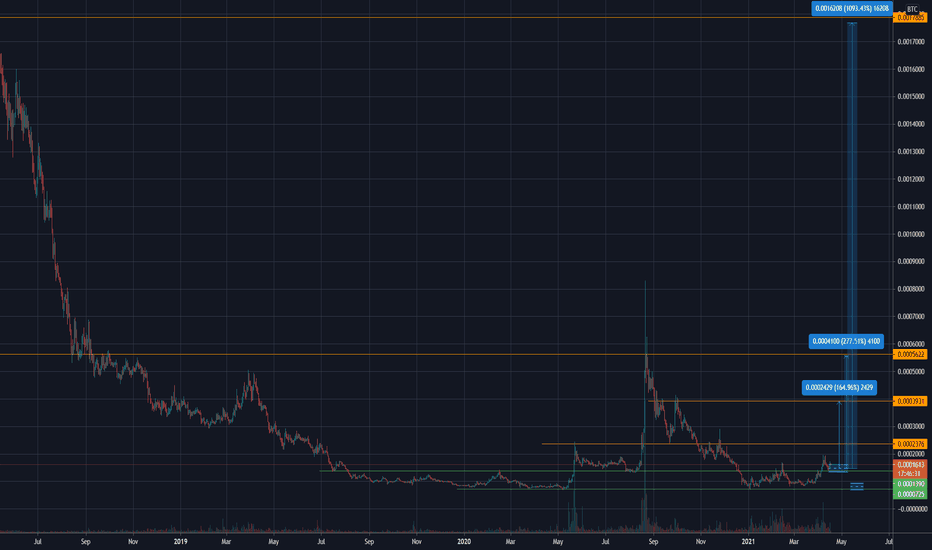Click the 0.0006000 price axis label
This screenshot has width=932, height=550.
point(911,344)
